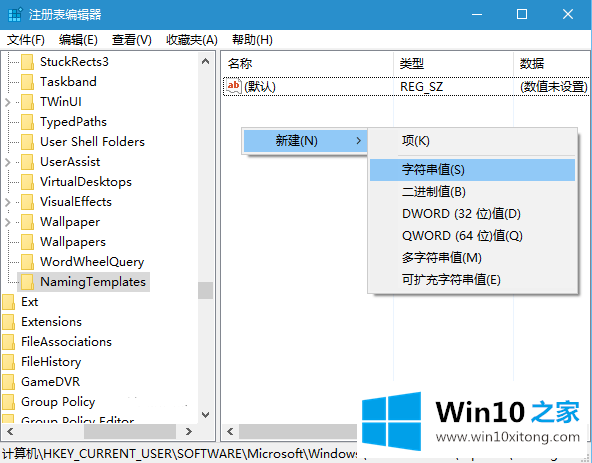Expand the TWinUI tree node
Viewport: 592px width, 463px height.
click(8, 102)
